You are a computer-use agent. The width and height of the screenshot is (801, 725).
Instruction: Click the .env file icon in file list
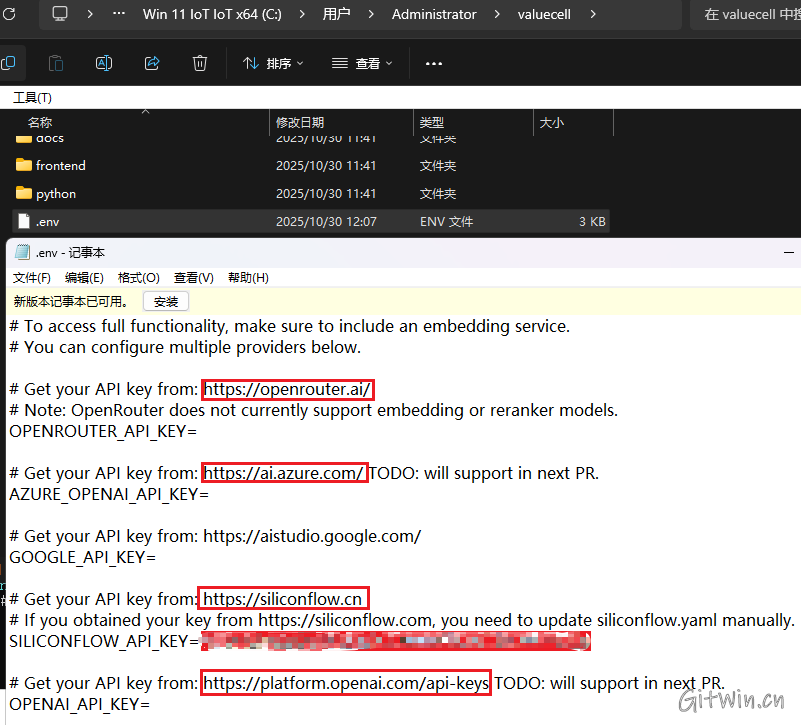(x=24, y=221)
